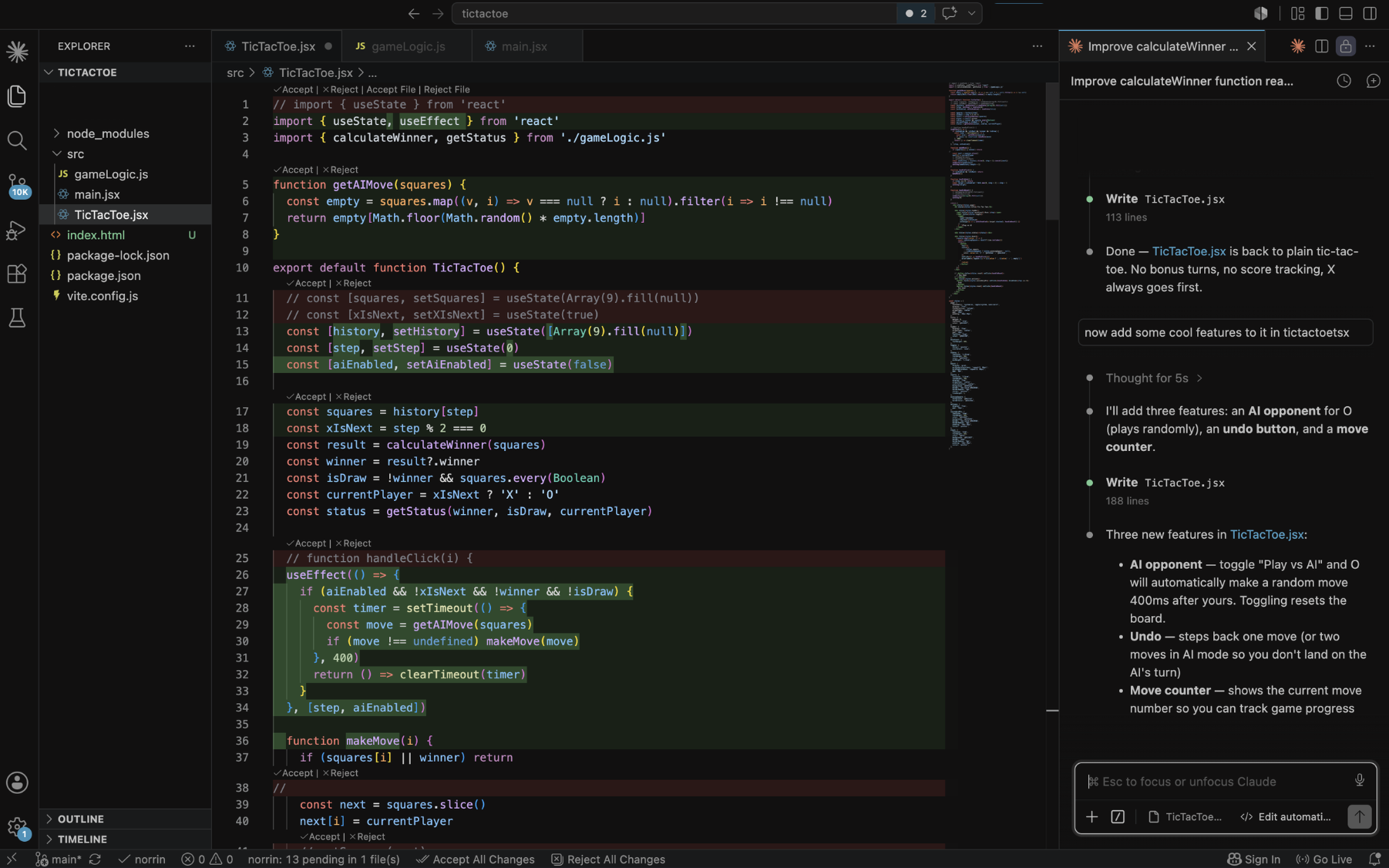Open the Extensions view
The height and width of the screenshot is (868, 1389).
click(x=17, y=274)
